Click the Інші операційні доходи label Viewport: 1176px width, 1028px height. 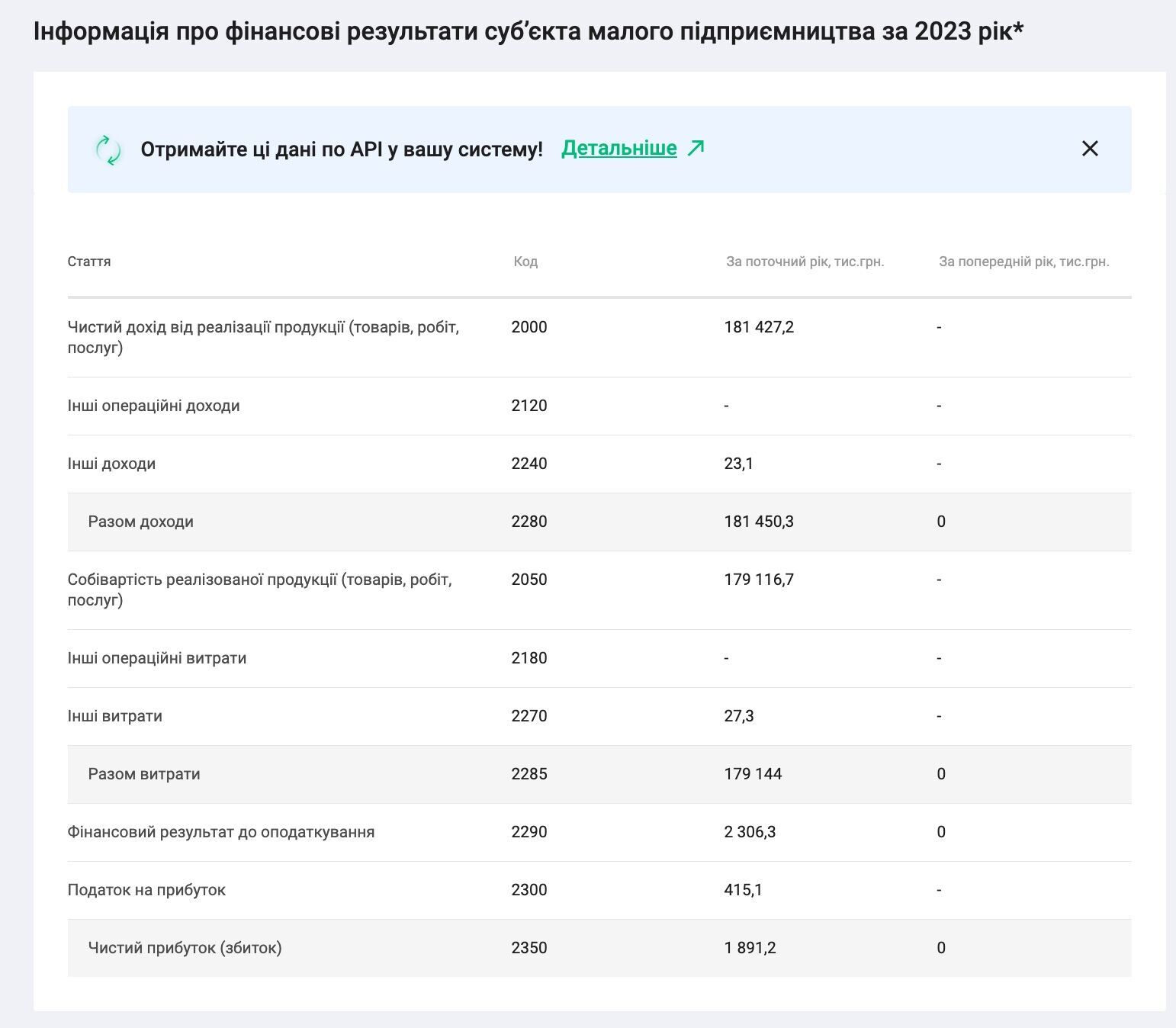[154, 406]
